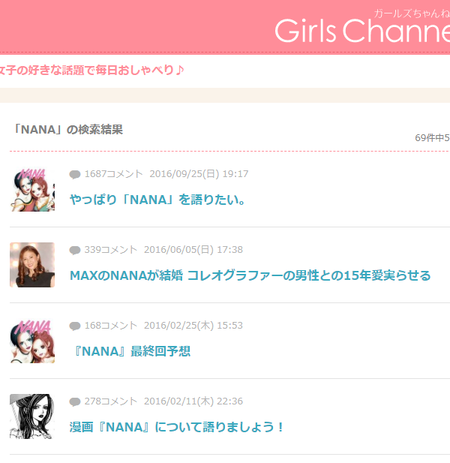Click comment bubble icon beside 168コメント
The height and width of the screenshot is (463, 450).
tap(75, 326)
